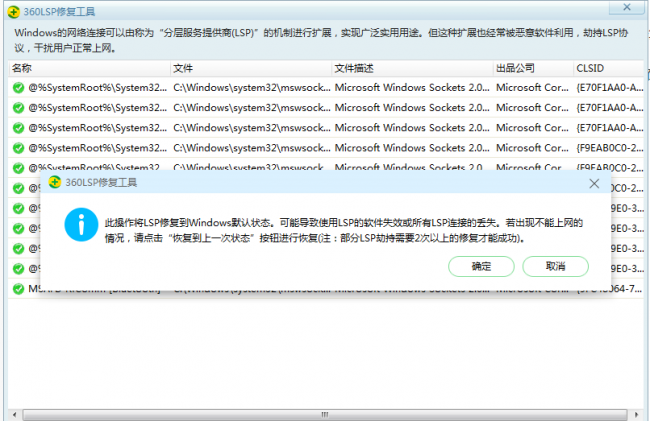Screen dimensions: 650x421
Task: Click the 360 logo icon in main window title bar
Action: (14, 12)
